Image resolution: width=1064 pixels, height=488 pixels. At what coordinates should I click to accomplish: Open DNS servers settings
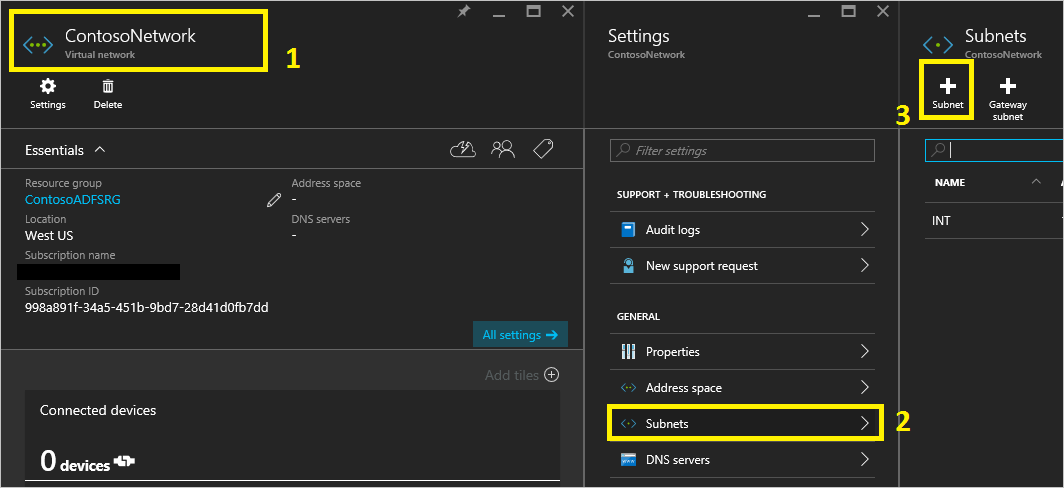tap(742, 459)
